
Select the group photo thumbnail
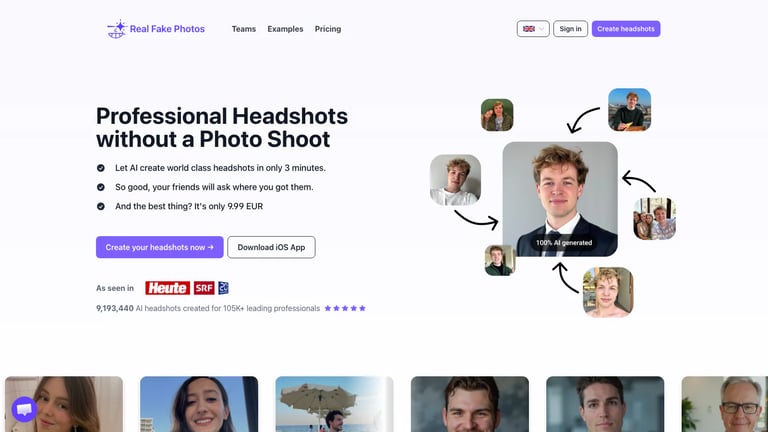tap(654, 218)
